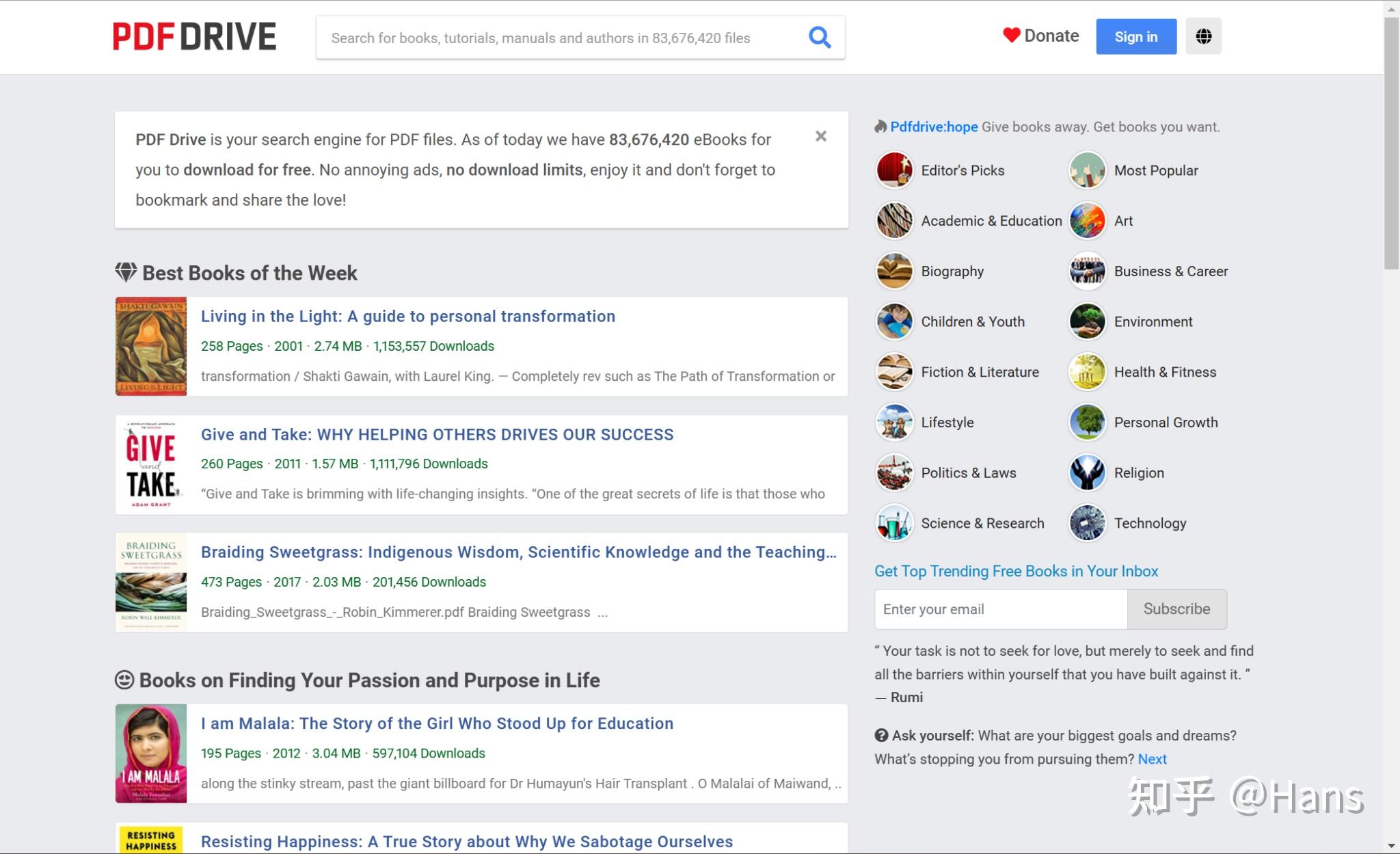Open the Environment category icon

[1087, 321]
